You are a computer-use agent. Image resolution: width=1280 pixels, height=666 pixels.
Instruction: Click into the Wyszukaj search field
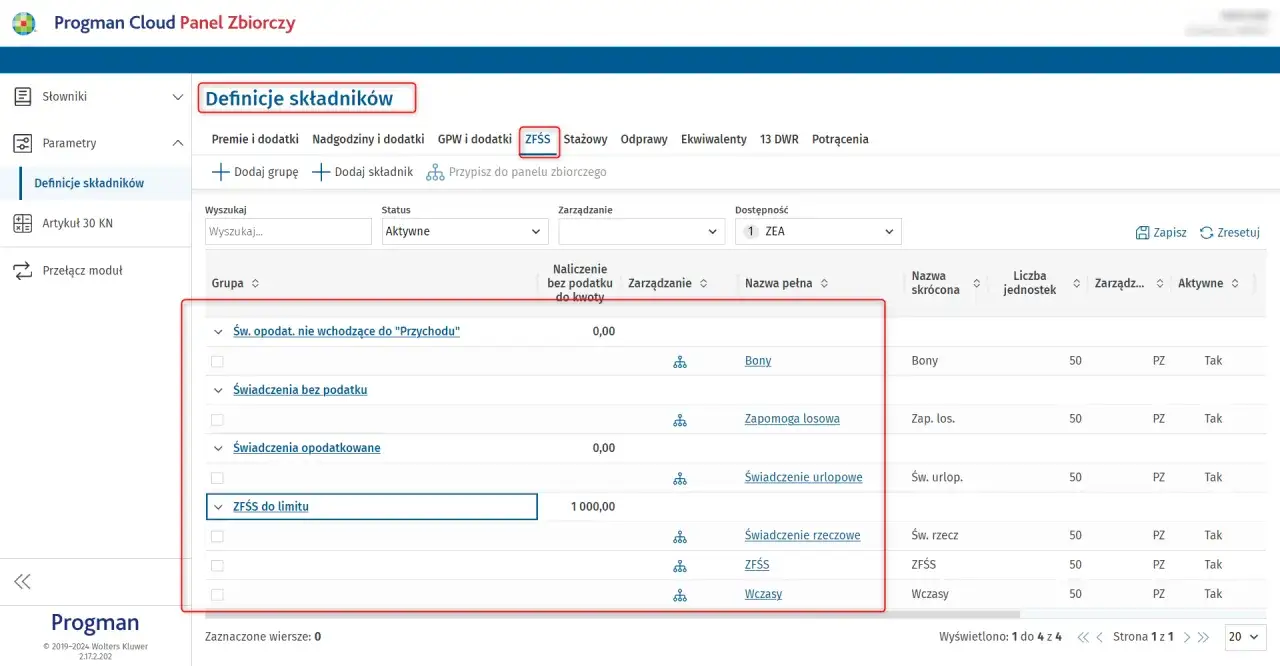288,232
